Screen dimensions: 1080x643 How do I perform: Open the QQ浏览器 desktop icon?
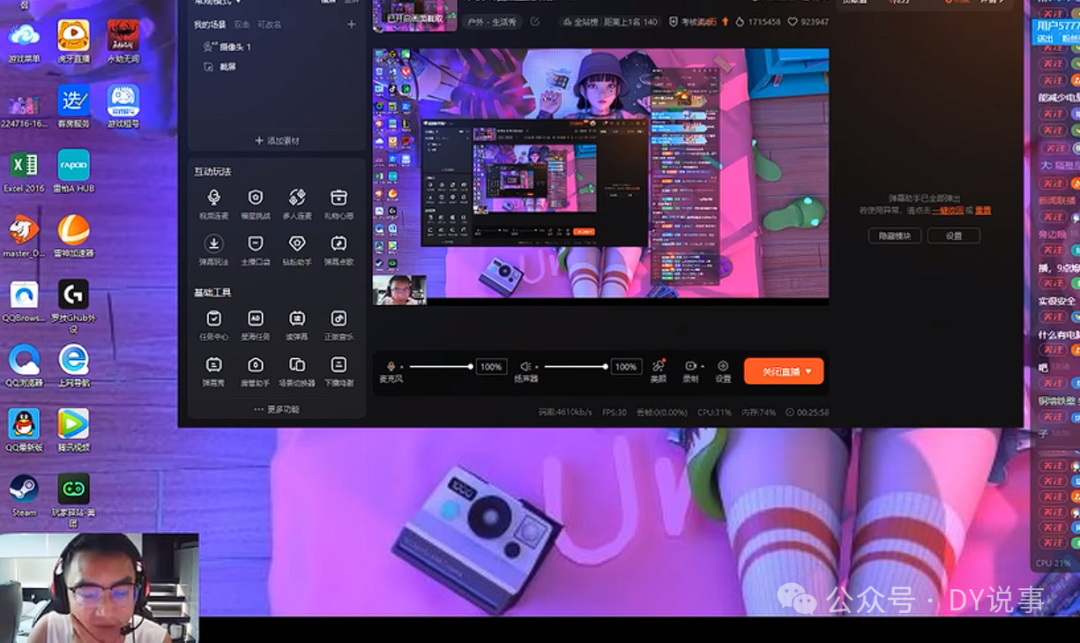pos(23,366)
